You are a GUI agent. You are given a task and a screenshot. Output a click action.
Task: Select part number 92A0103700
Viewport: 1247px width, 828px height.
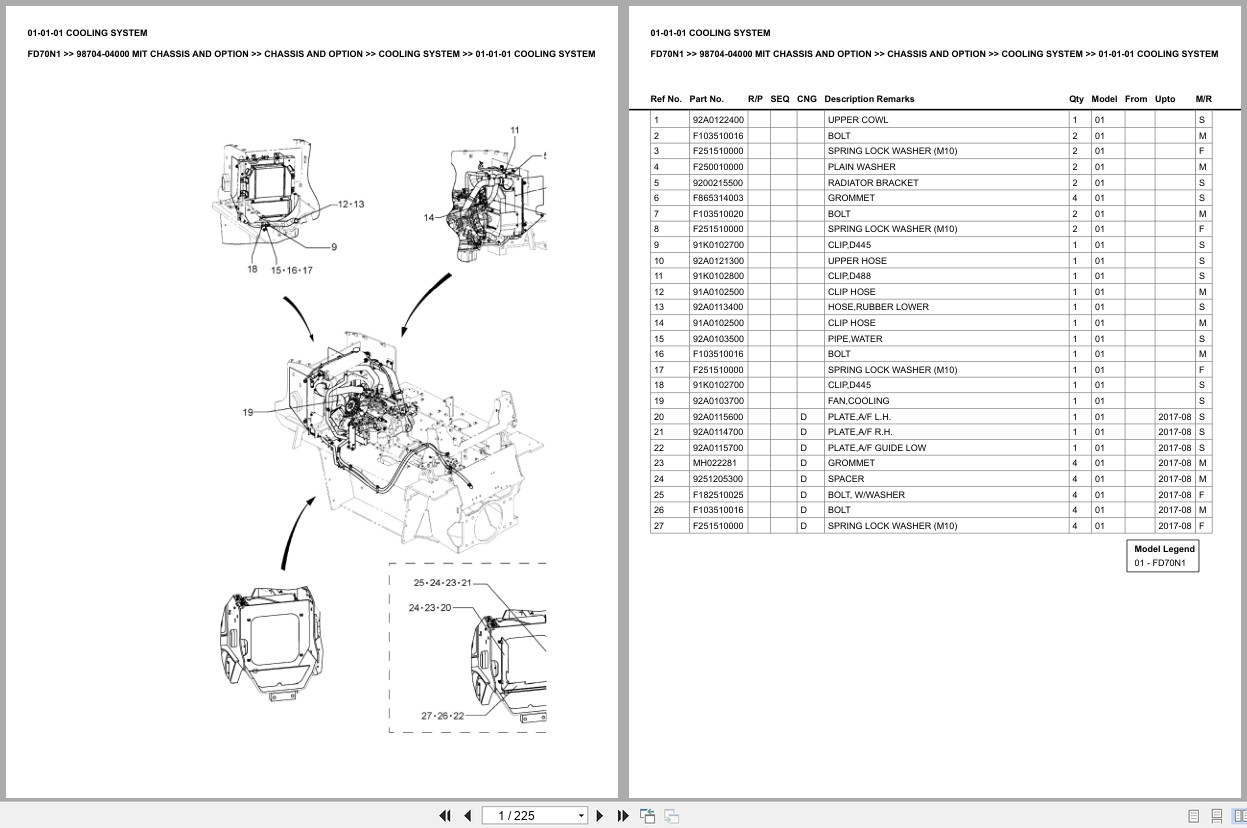[718, 401]
